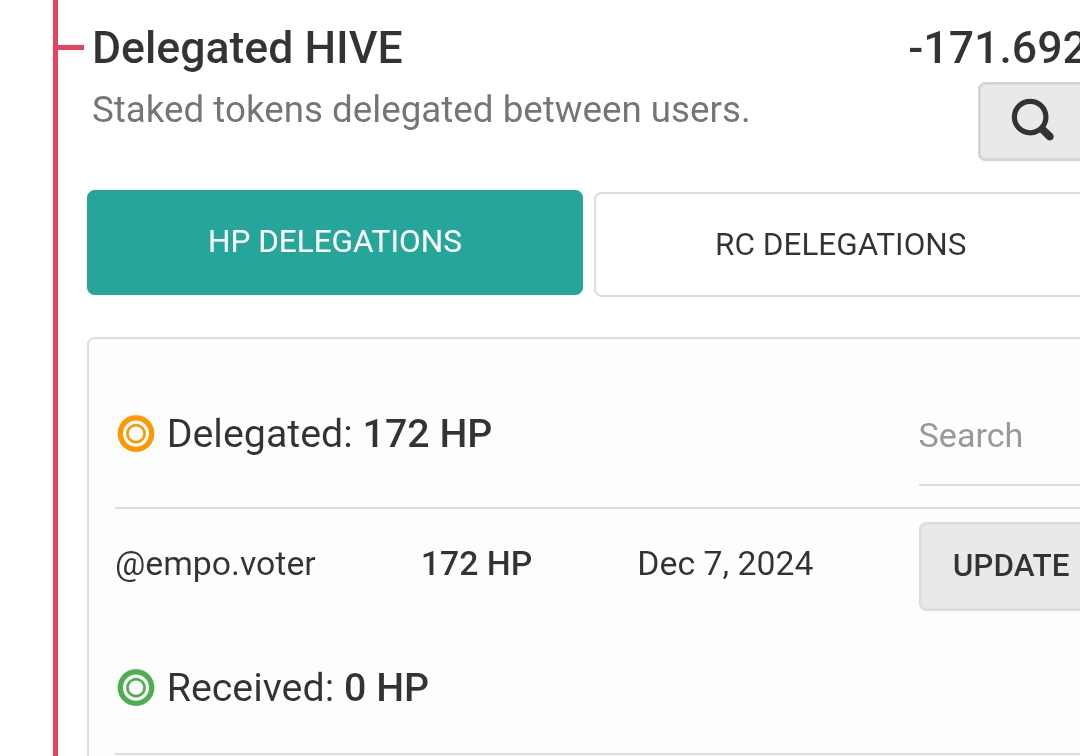This screenshot has width=1080, height=756.
Task: Click the green Received circle icon
Action: [136, 688]
